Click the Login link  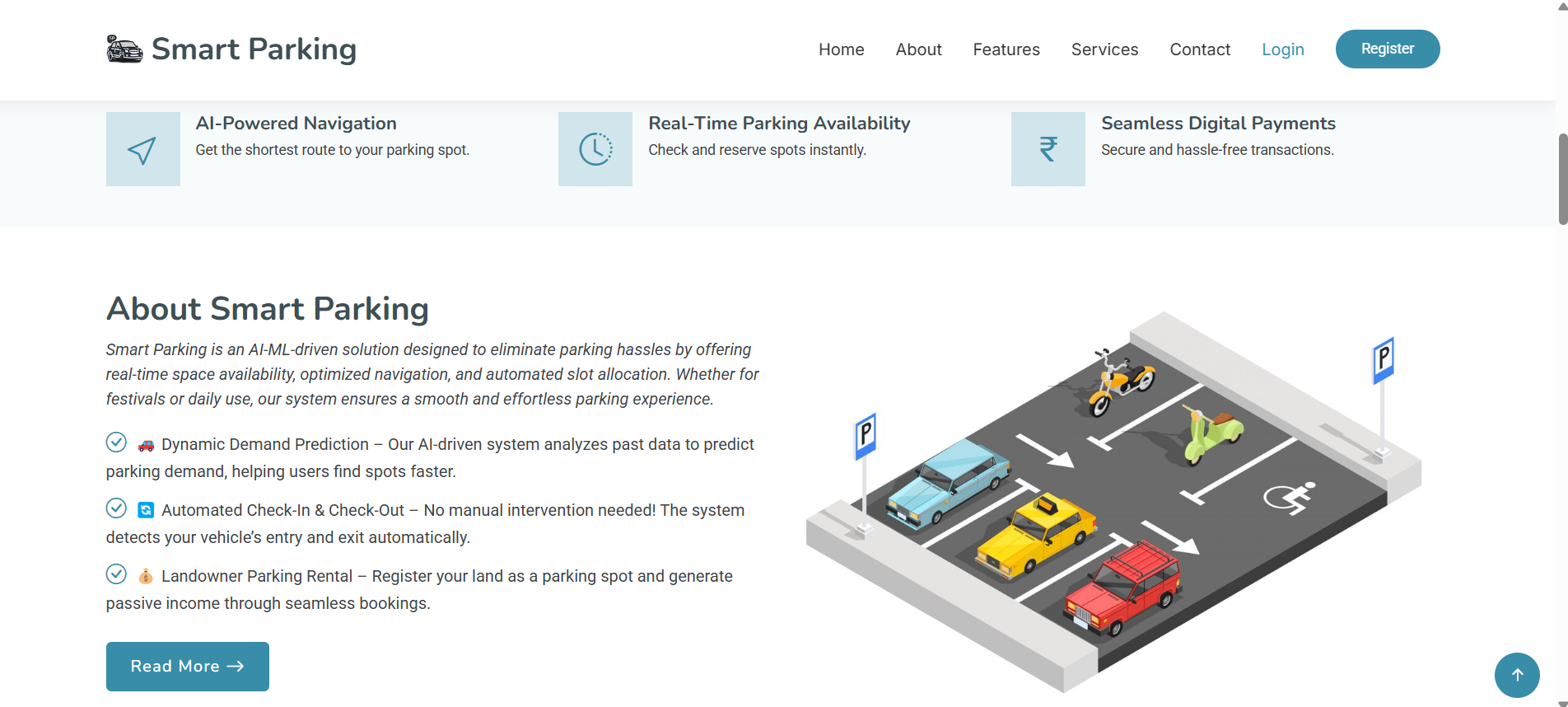pyautogui.click(x=1282, y=49)
